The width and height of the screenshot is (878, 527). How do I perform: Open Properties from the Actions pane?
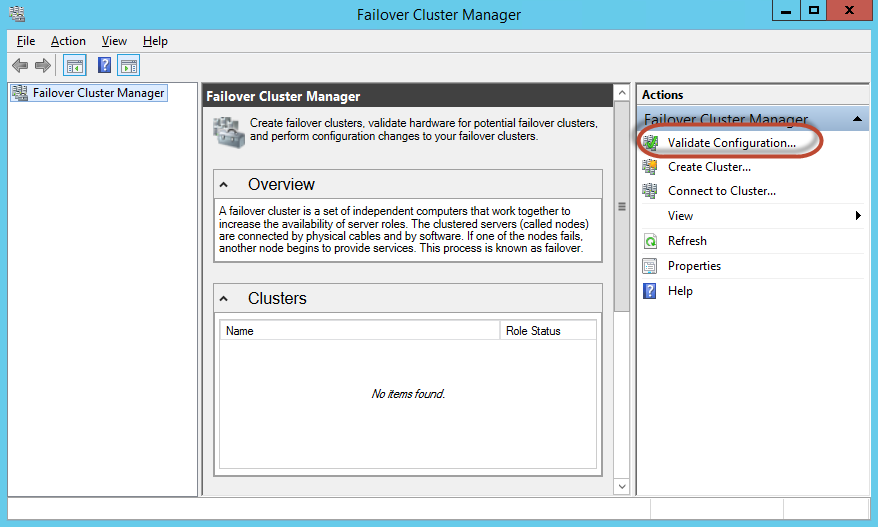point(694,266)
